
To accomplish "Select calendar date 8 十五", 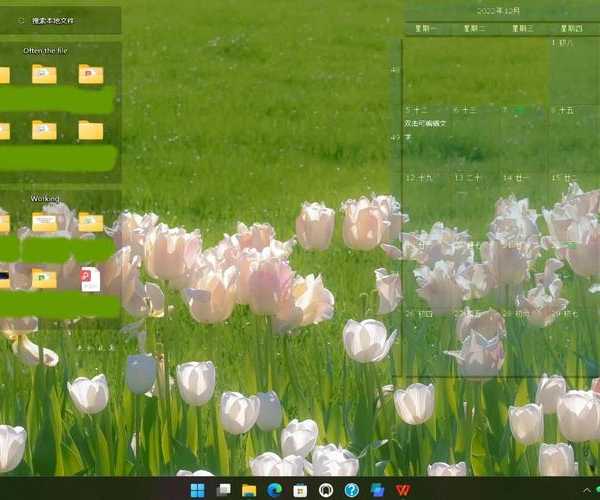I will (562, 110).
